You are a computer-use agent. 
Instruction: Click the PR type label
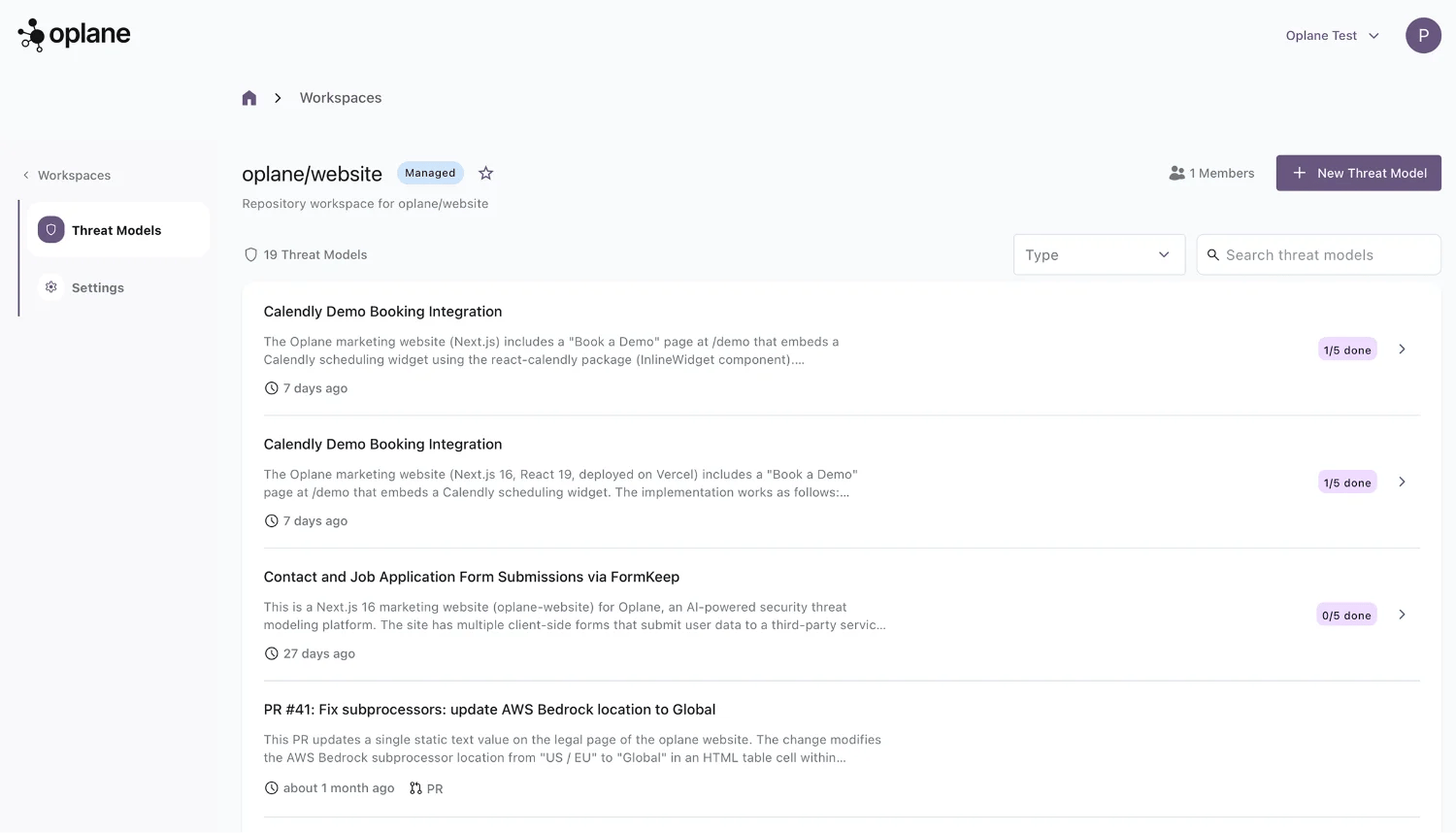435,788
